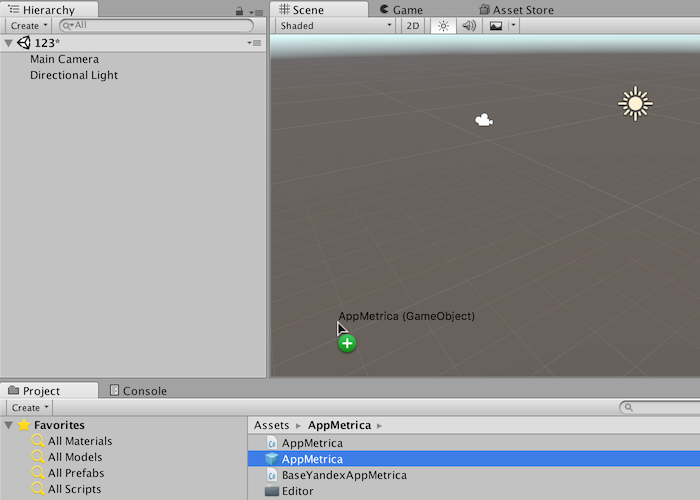Click the C# icon of AppMetrica script
The width and height of the screenshot is (700, 500).
pos(271,443)
